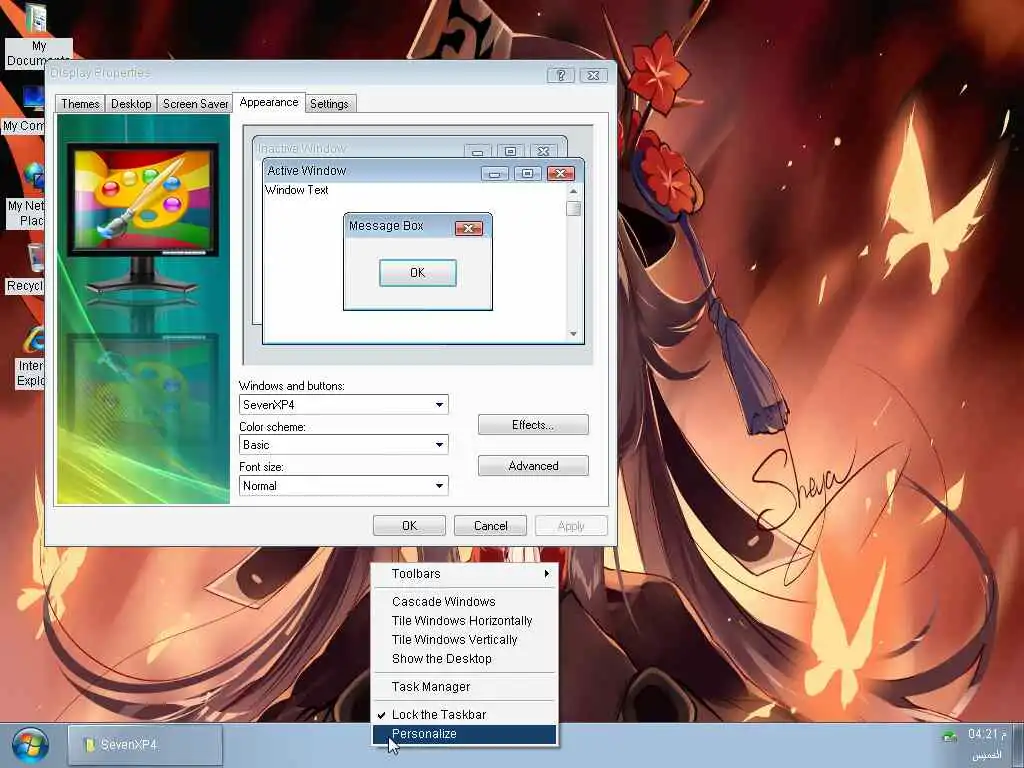Screen dimensions: 1024x768
Task: Click the Window Text label in preview
Action: (296, 190)
